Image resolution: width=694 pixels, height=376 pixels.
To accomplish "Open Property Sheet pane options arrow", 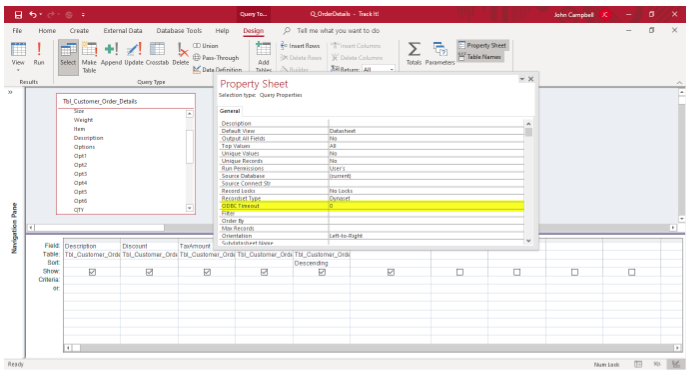I will [x=522, y=79].
